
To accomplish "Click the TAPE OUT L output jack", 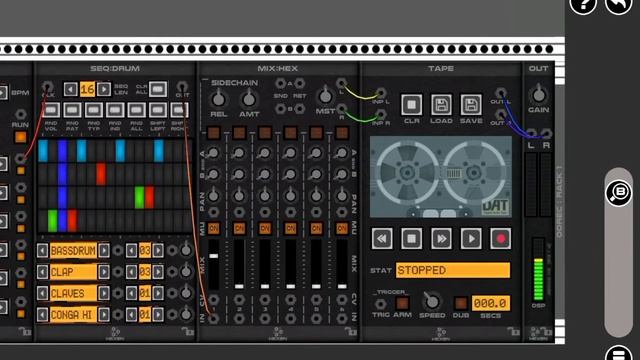I will [500, 93].
